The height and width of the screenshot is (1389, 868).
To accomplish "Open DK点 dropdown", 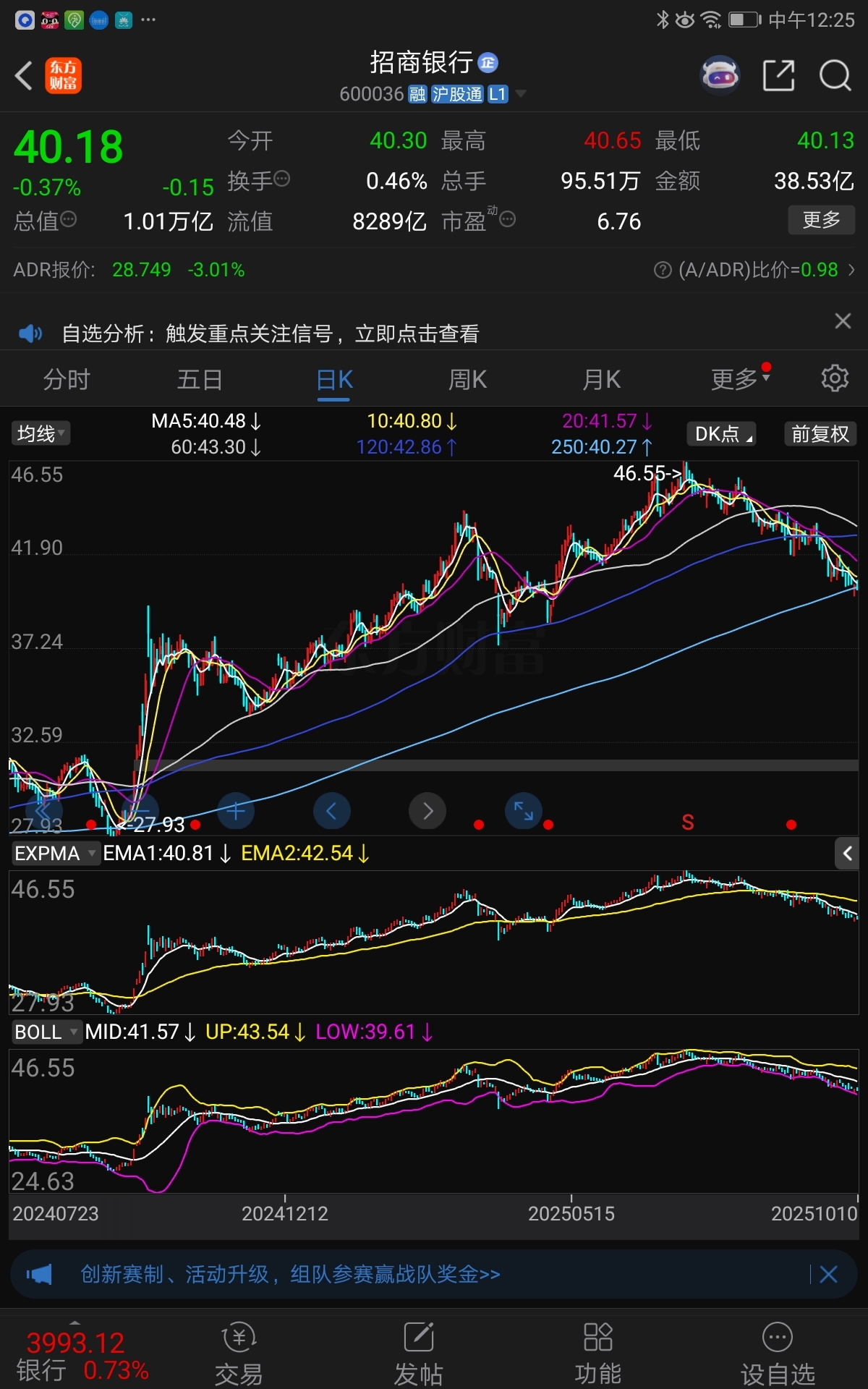I will point(721,433).
